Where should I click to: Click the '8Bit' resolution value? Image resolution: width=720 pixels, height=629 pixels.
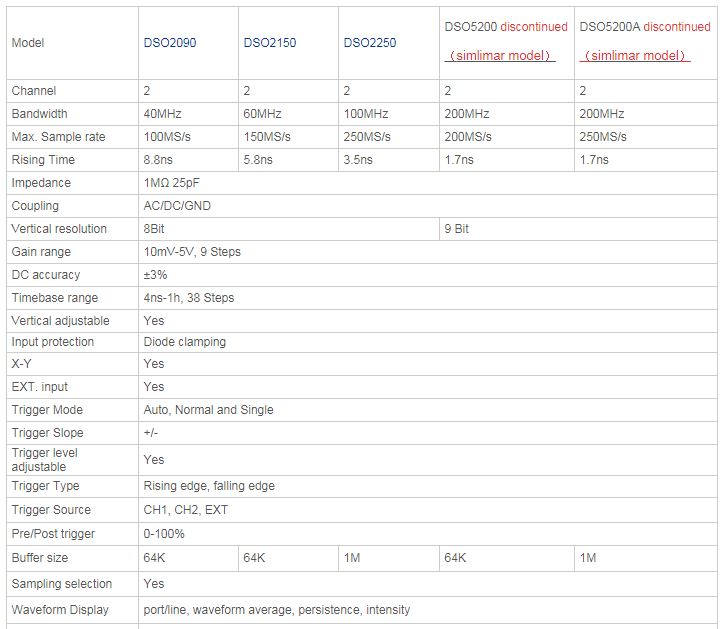pyautogui.click(x=154, y=228)
